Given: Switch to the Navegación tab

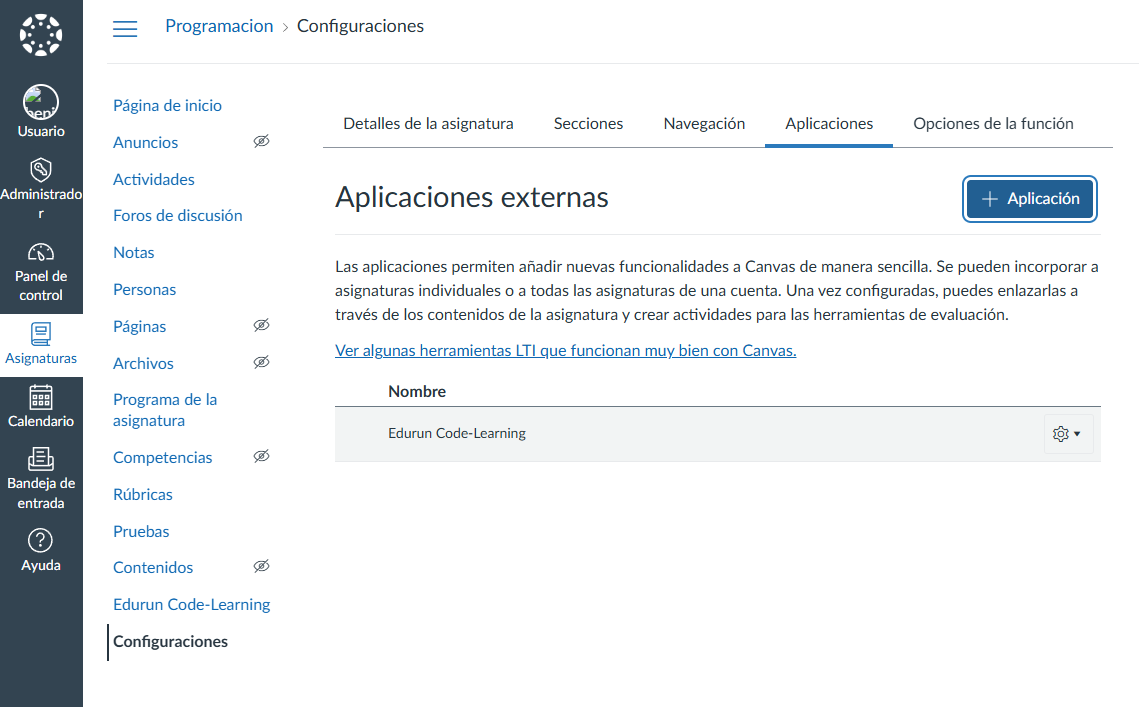Looking at the screenshot, I should pyautogui.click(x=704, y=123).
